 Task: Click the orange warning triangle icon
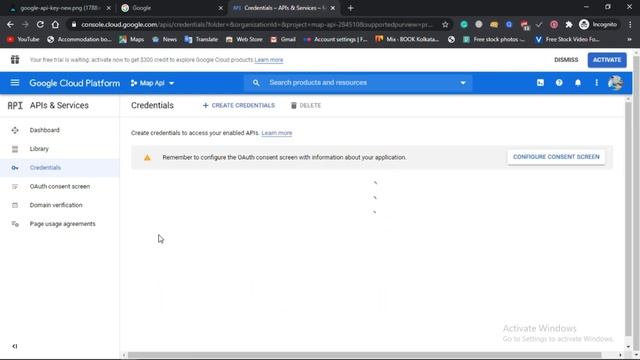coord(147,158)
